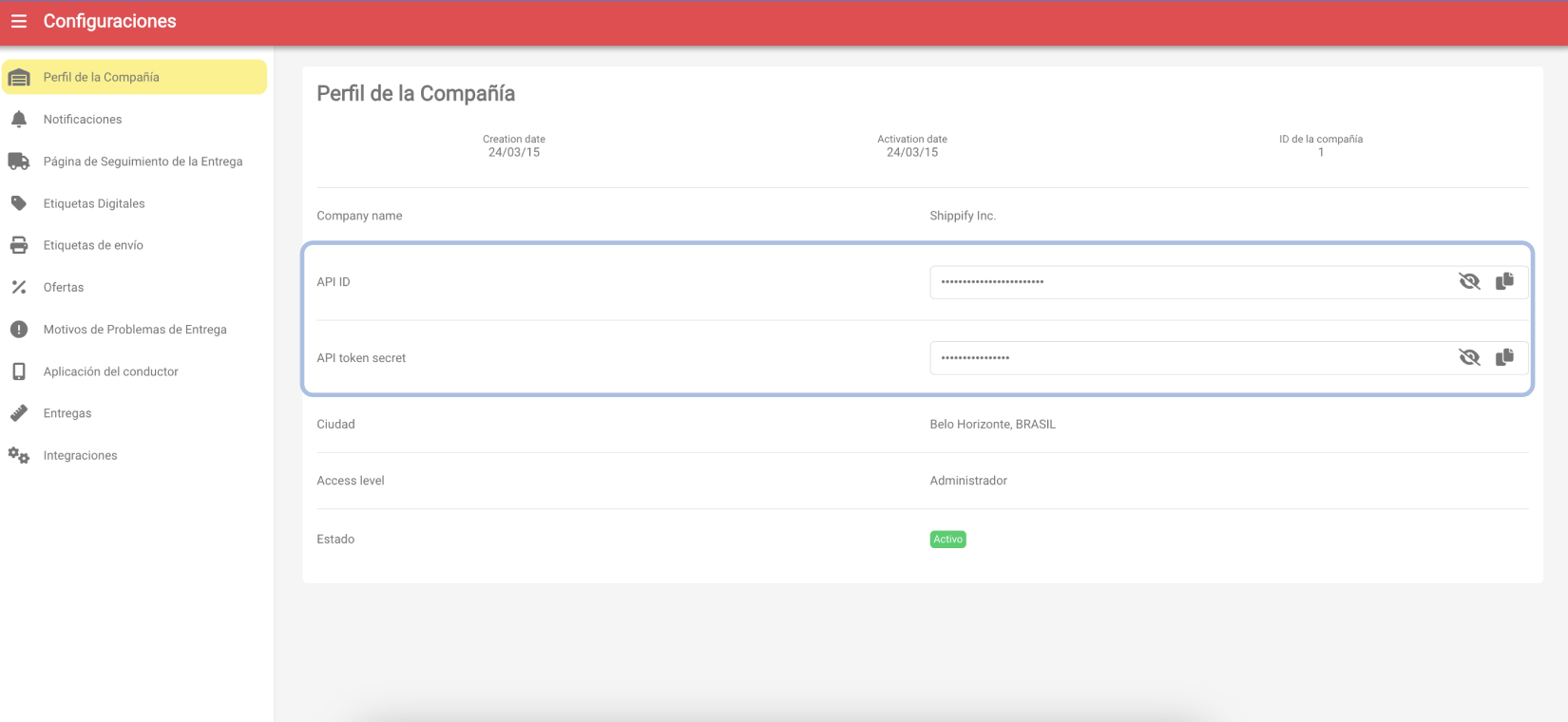Screen dimensions: 1568x722
Task: Click the phone icon for Aplicación del conductor
Action: 19,371
